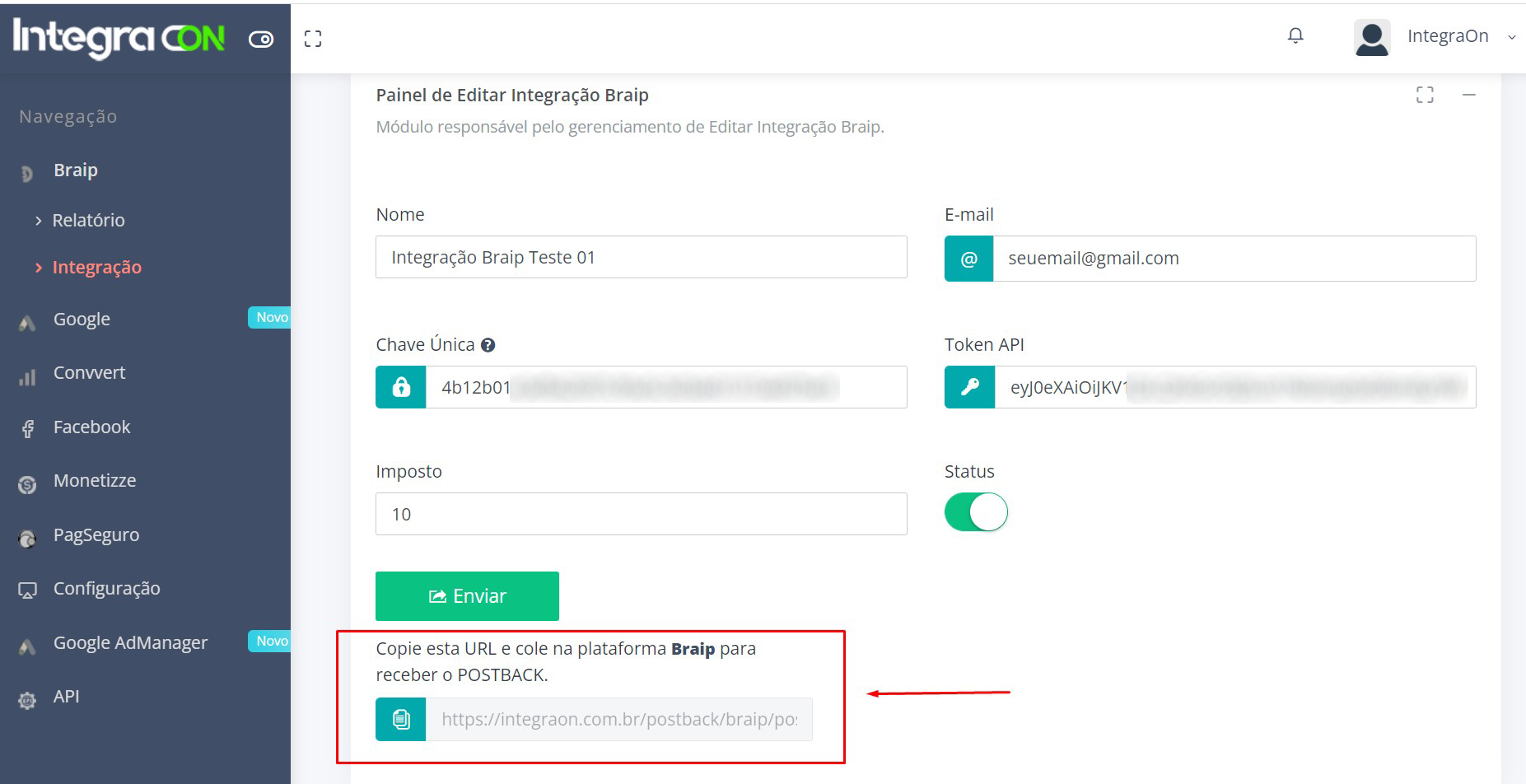The width and height of the screenshot is (1526, 784).
Task: Expand the Relatório submenu item
Action: coord(88,220)
